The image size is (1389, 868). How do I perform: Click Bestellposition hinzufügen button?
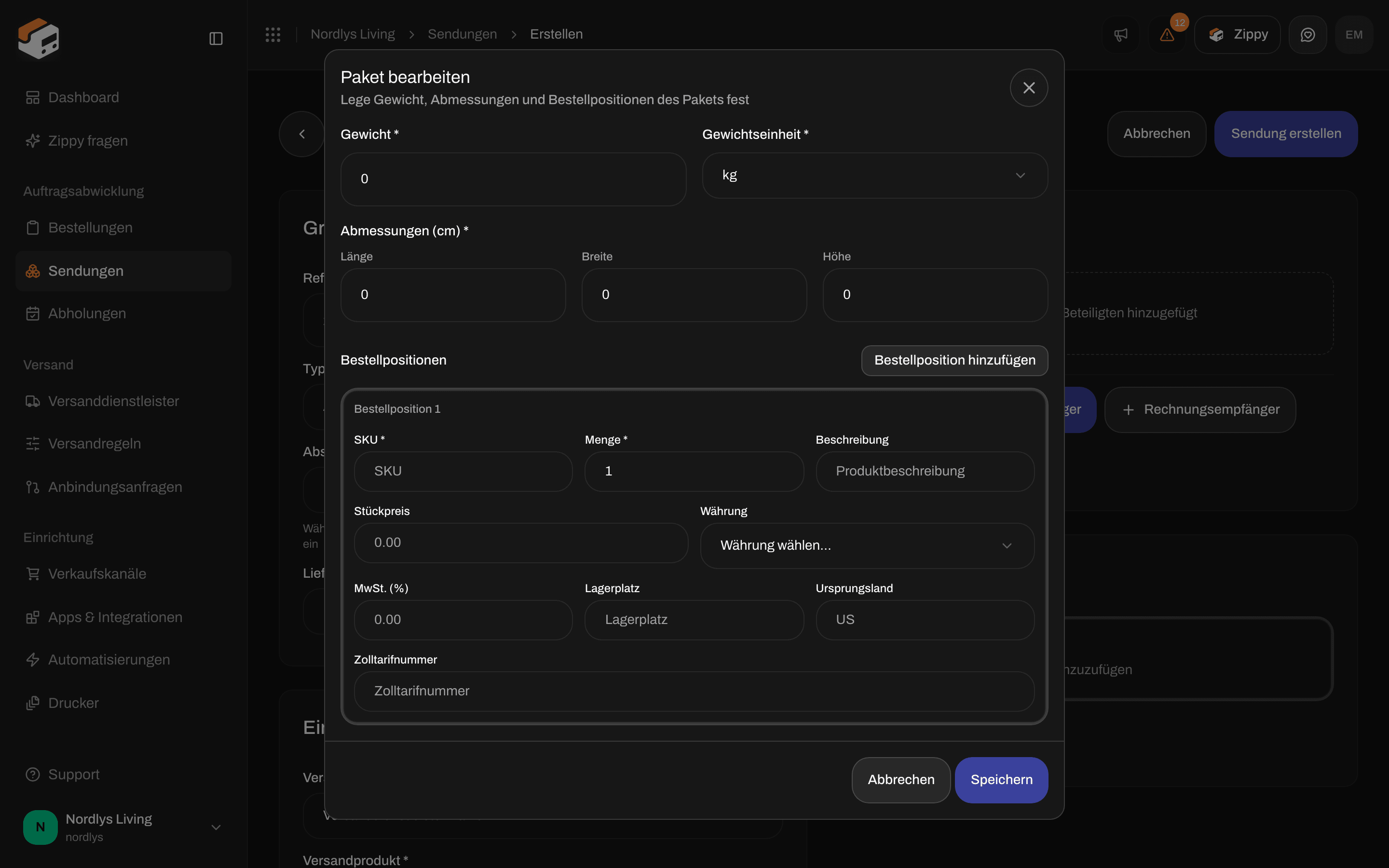(x=954, y=361)
